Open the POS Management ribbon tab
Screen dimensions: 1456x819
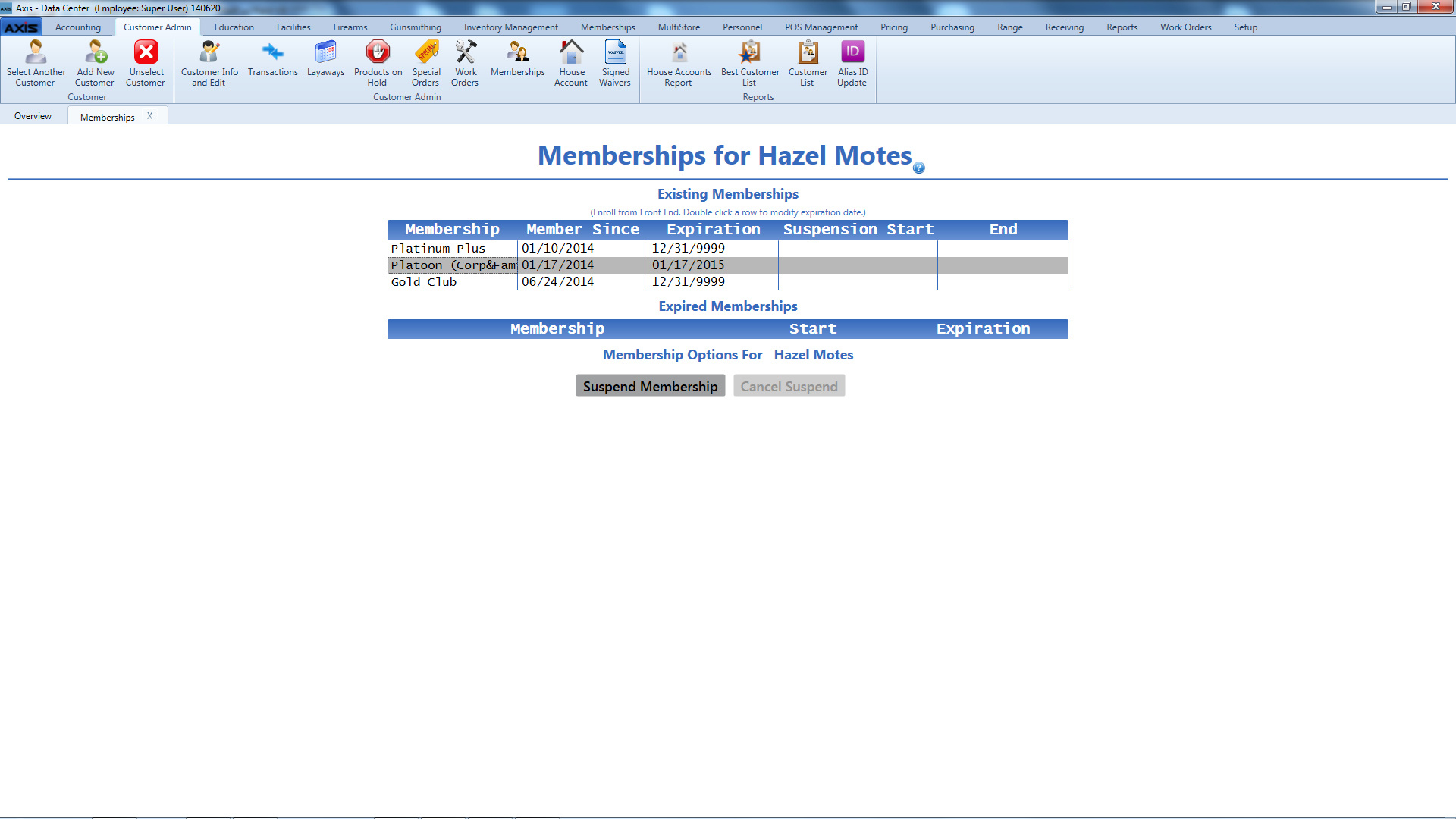point(821,27)
